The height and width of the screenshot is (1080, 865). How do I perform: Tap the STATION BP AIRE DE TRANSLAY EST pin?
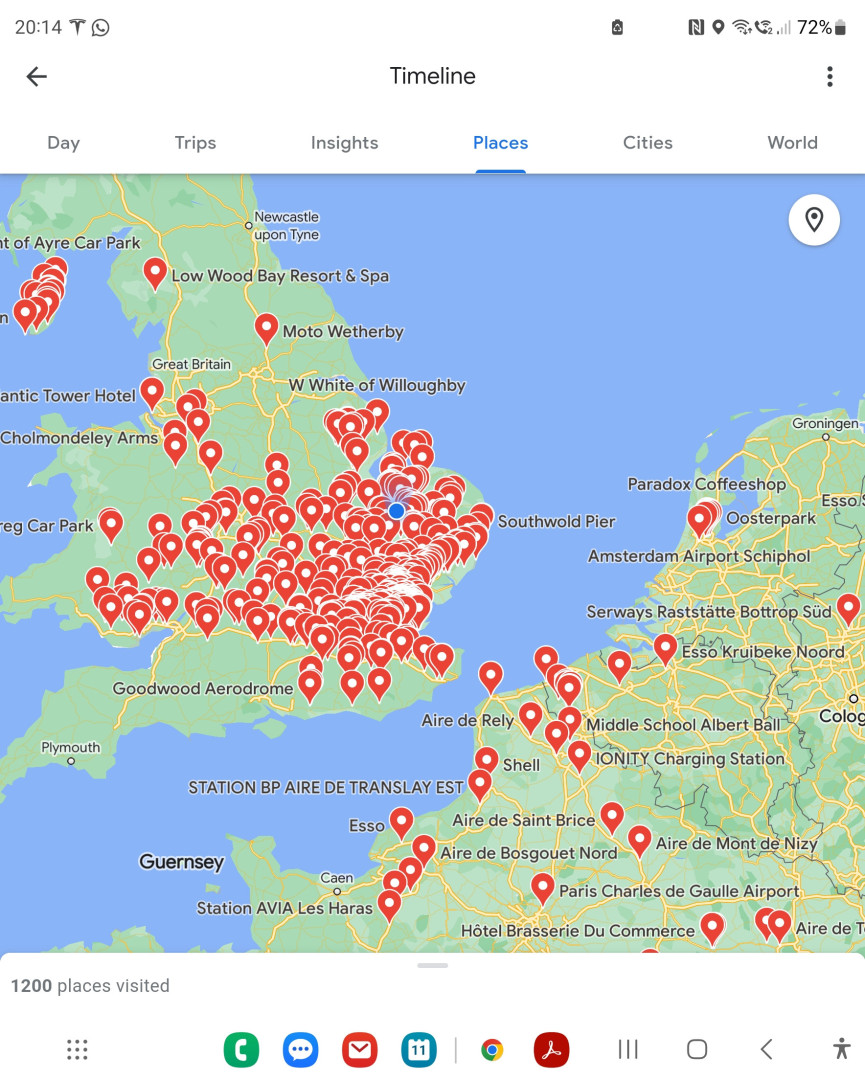(x=480, y=785)
